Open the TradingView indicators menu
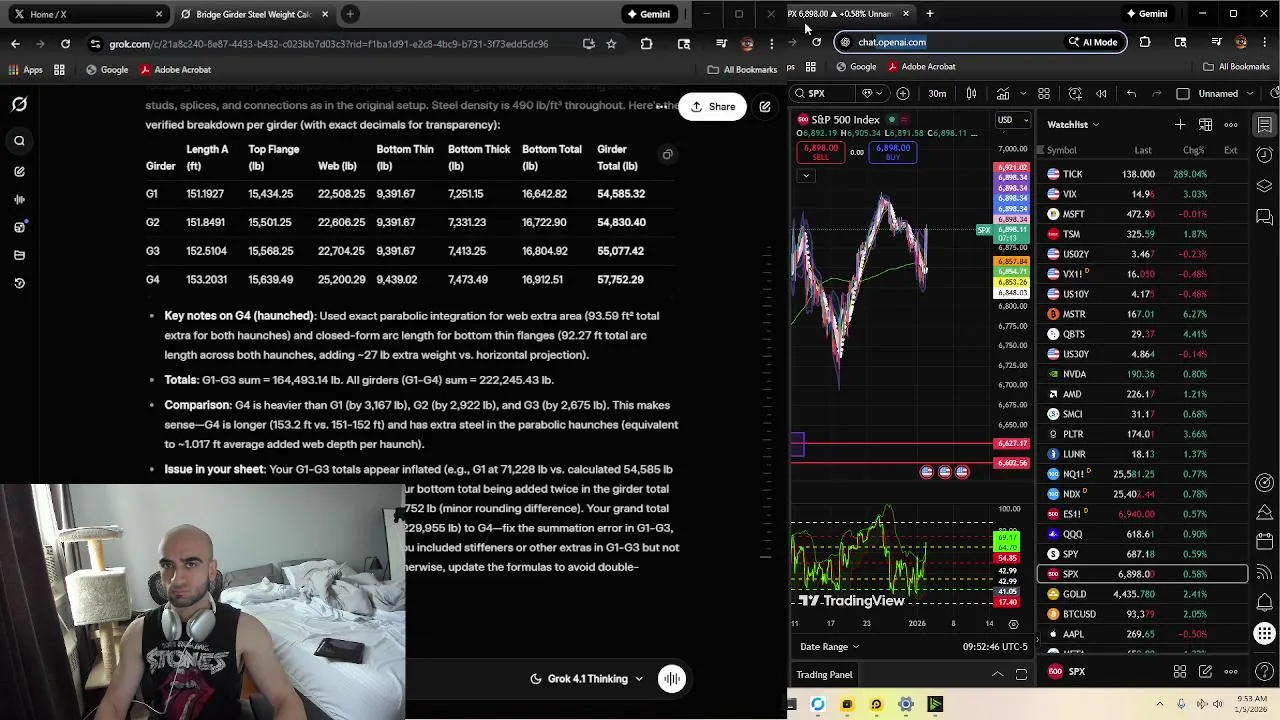Viewport: 1280px width, 720px height. click(1002, 93)
